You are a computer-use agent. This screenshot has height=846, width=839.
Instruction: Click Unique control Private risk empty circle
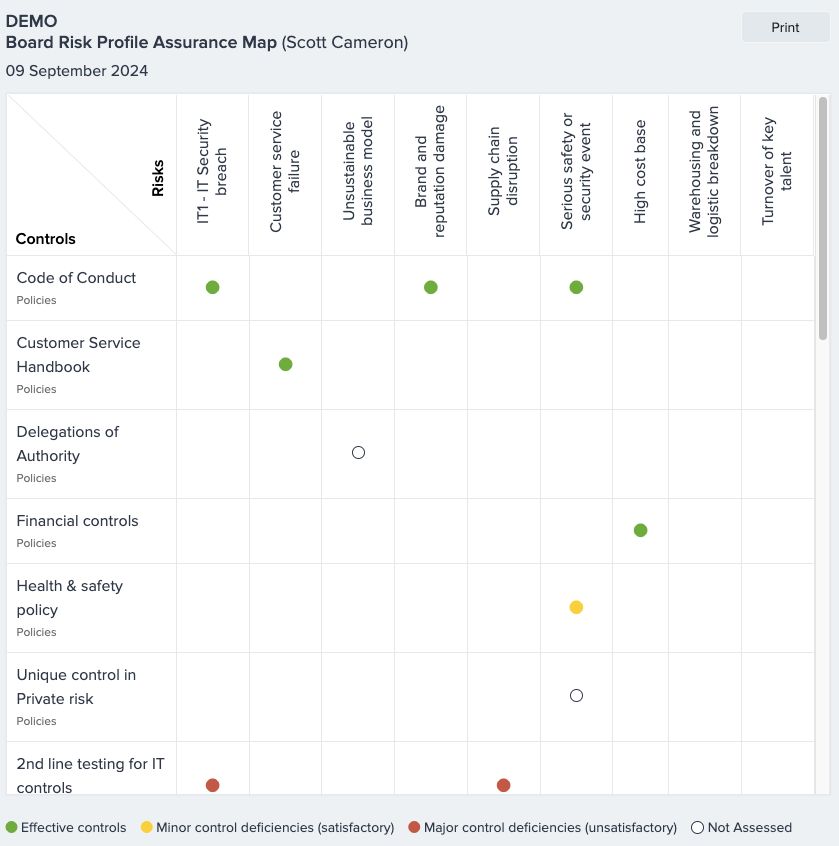point(576,696)
